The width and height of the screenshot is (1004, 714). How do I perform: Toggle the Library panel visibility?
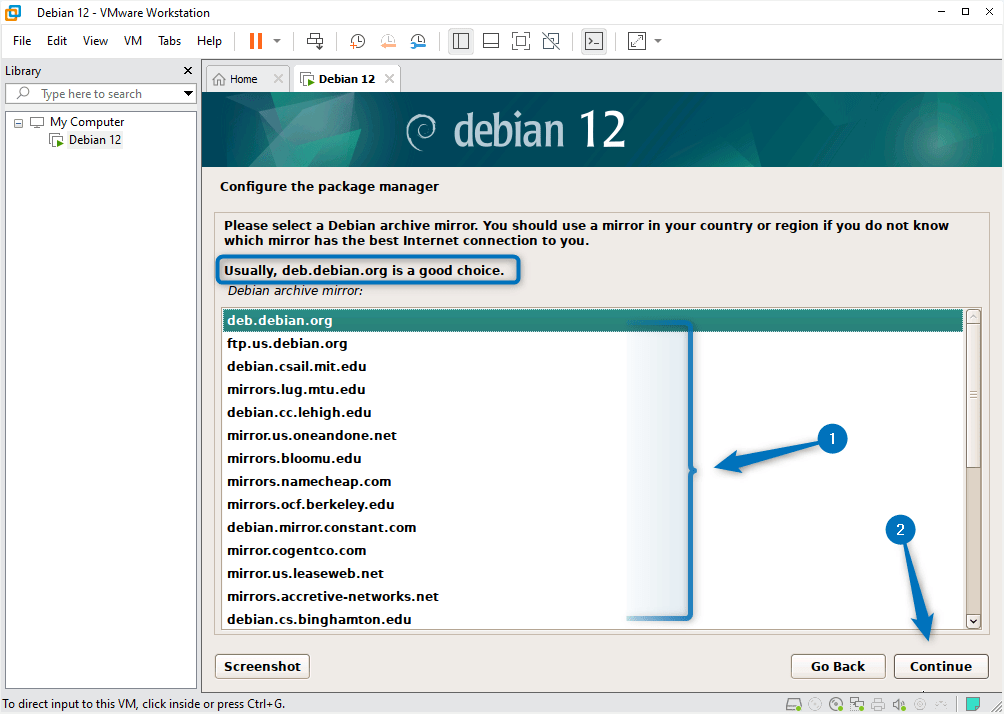coord(461,41)
